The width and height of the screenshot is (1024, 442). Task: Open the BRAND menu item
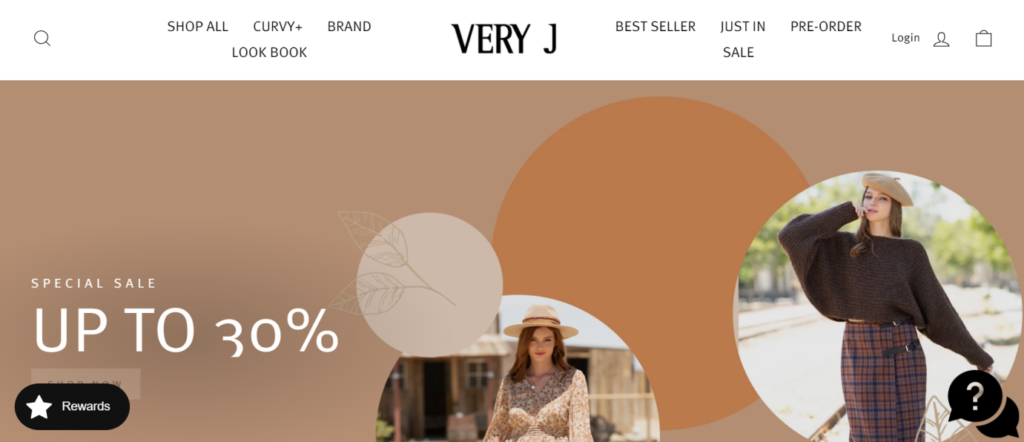[349, 27]
